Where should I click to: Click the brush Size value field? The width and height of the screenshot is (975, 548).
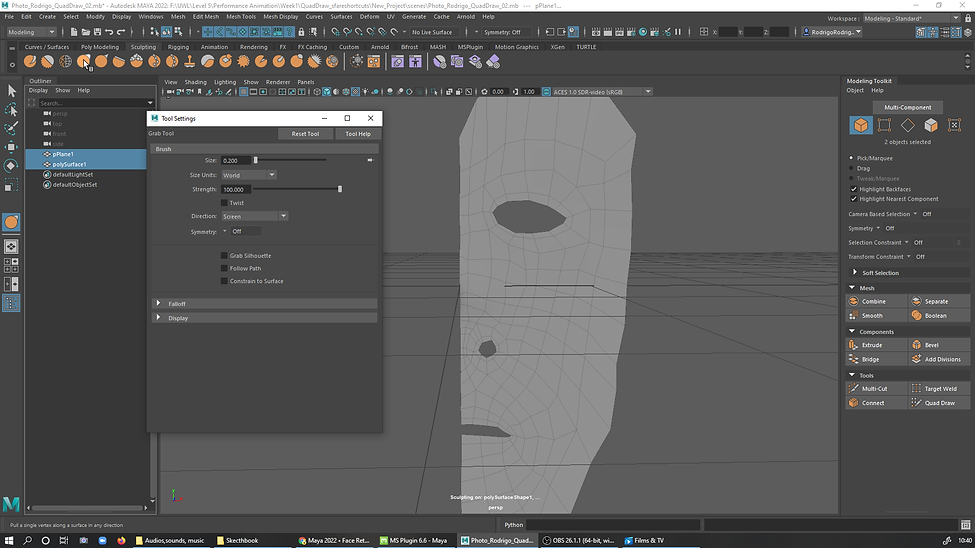(x=236, y=160)
